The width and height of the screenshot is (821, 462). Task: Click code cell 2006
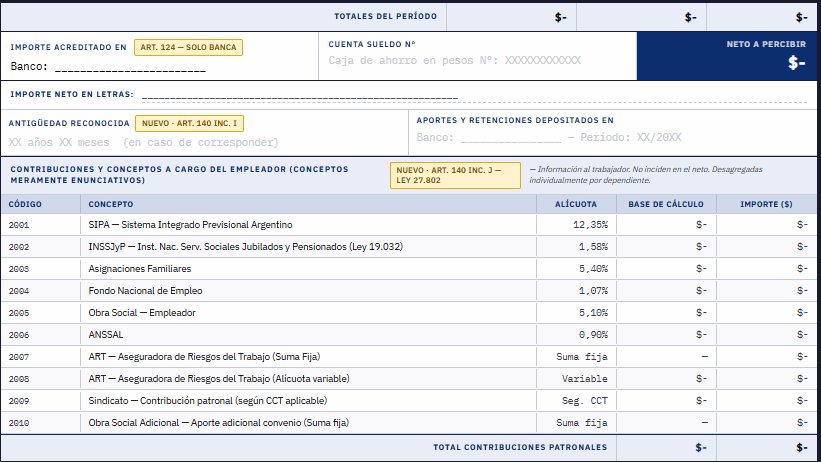(19, 335)
